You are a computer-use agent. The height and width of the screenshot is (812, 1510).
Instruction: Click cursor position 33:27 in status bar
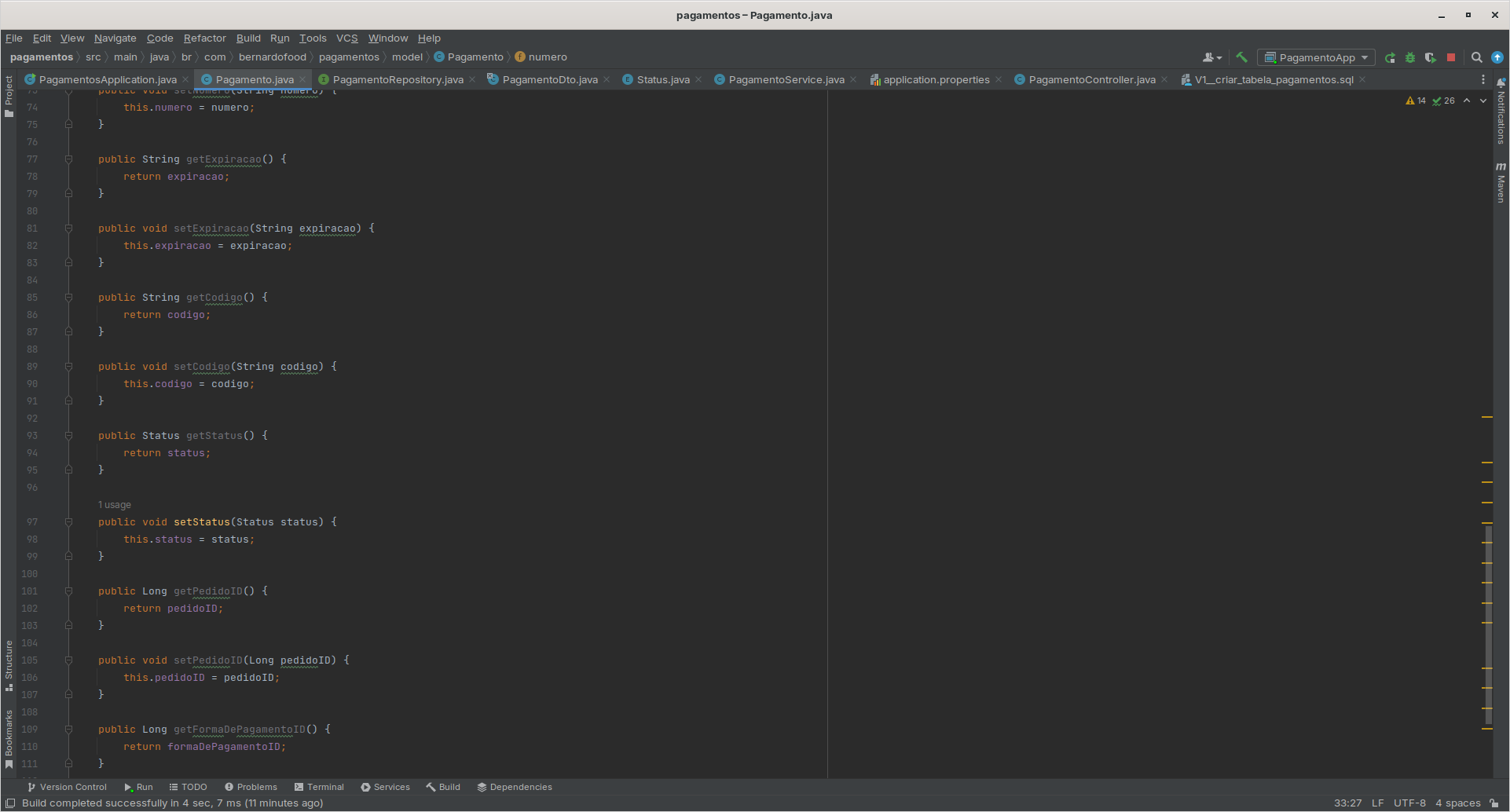[1347, 803]
